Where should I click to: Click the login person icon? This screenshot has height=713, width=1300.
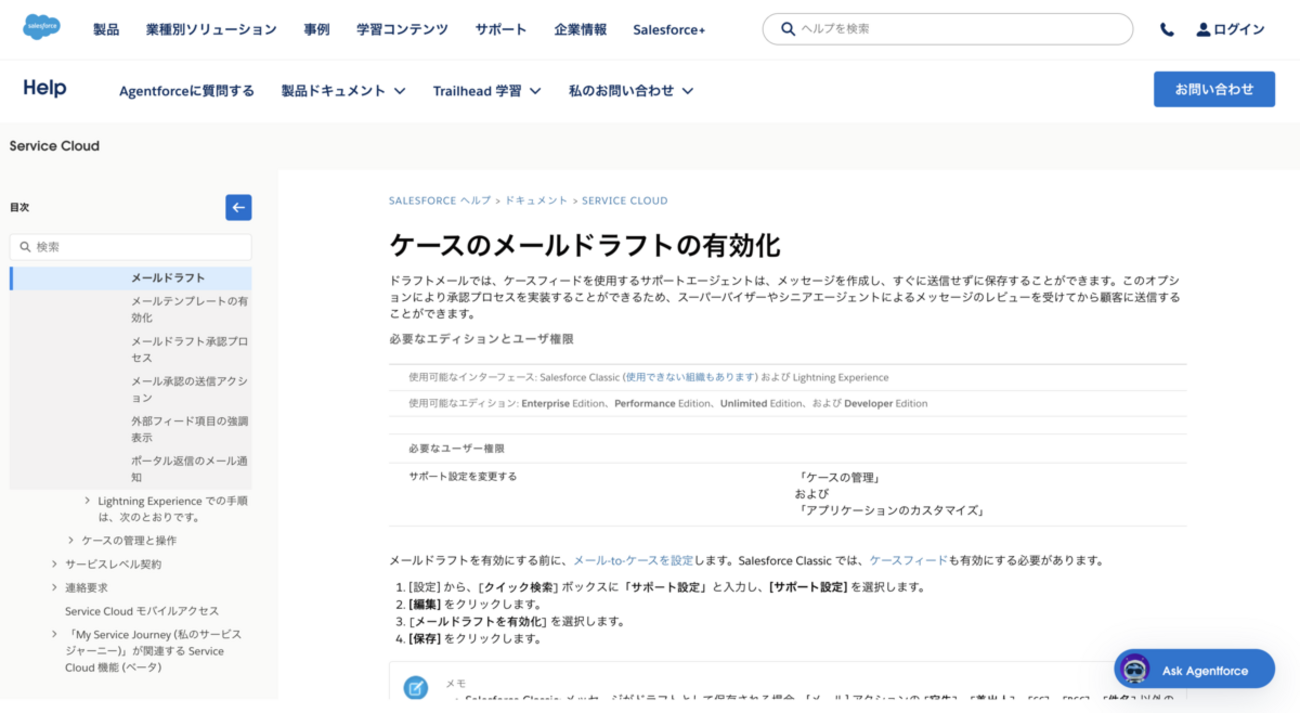coord(1203,30)
